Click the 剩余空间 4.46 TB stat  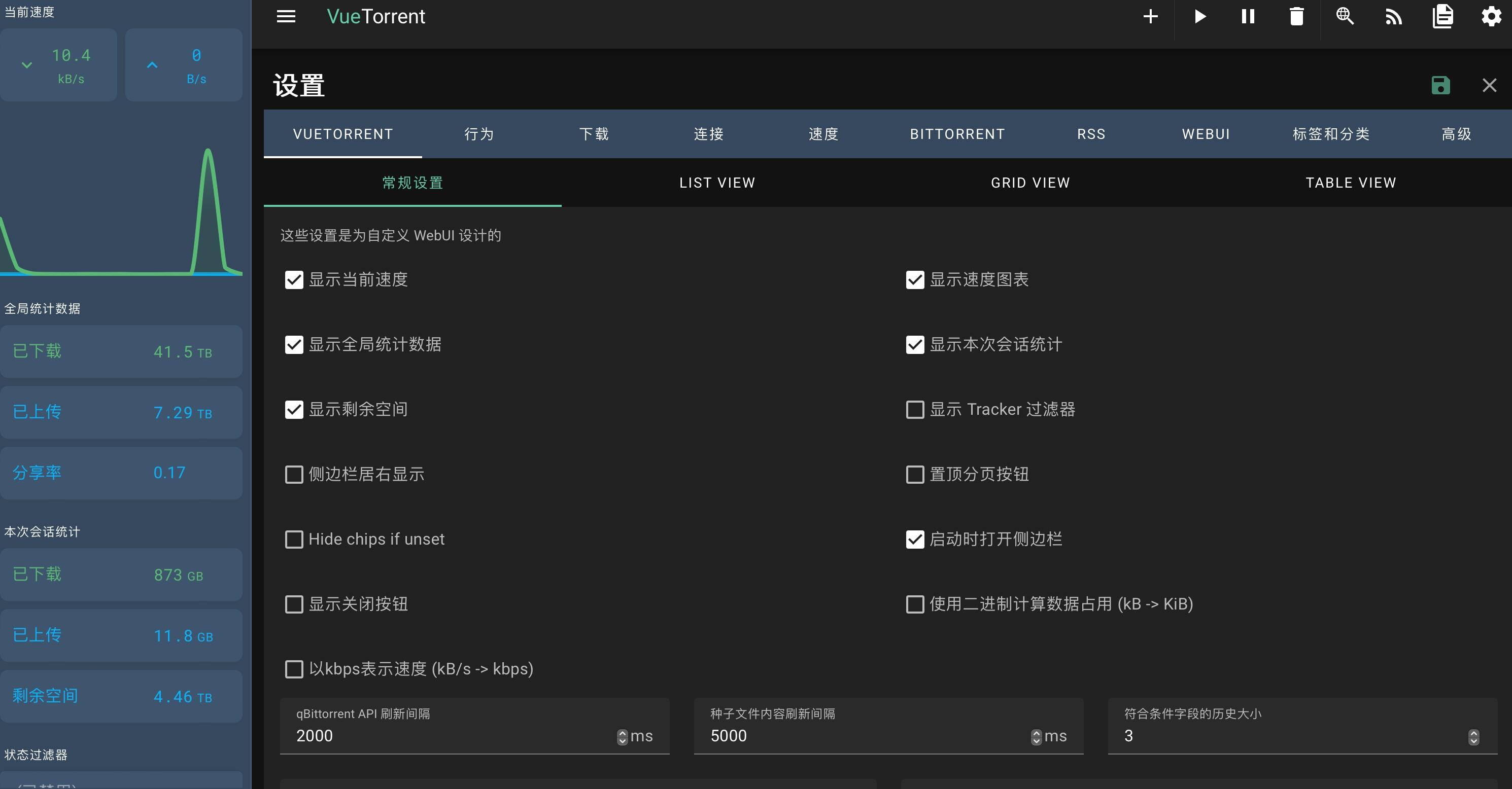pyautogui.click(x=121, y=696)
